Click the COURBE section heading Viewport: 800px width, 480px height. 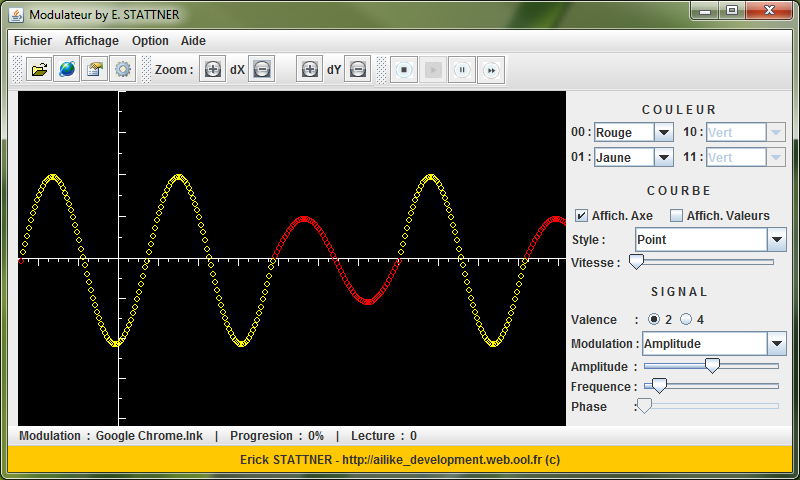click(x=679, y=191)
